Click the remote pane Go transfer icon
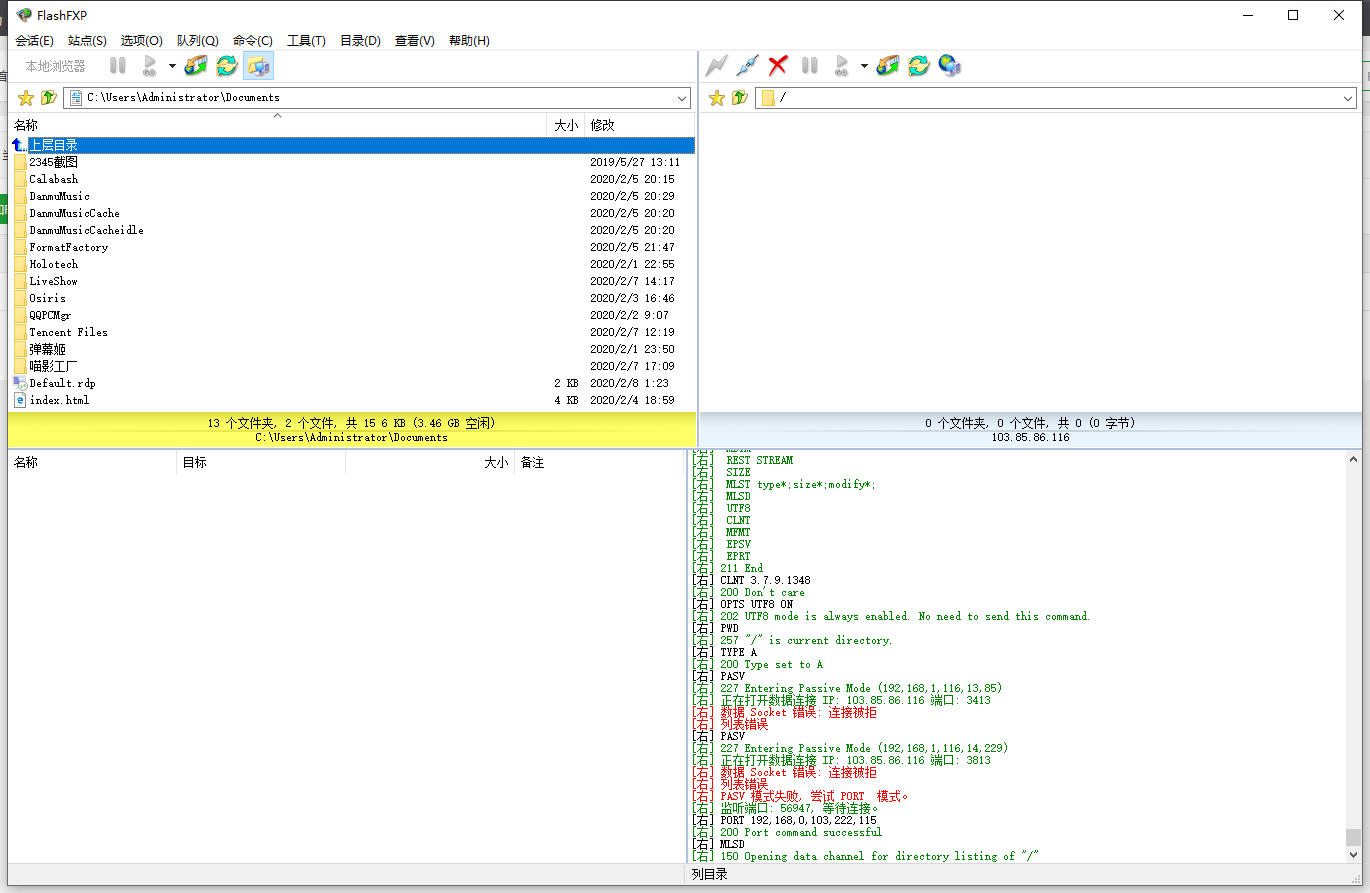This screenshot has width=1370, height=893. click(x=842, y=66)
